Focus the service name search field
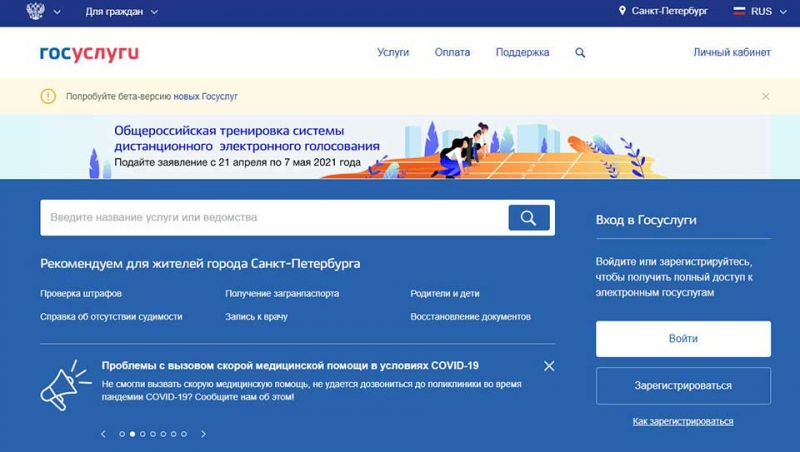Image resolution: width=800 pixels, height=452 pixels. coord(274,217)
